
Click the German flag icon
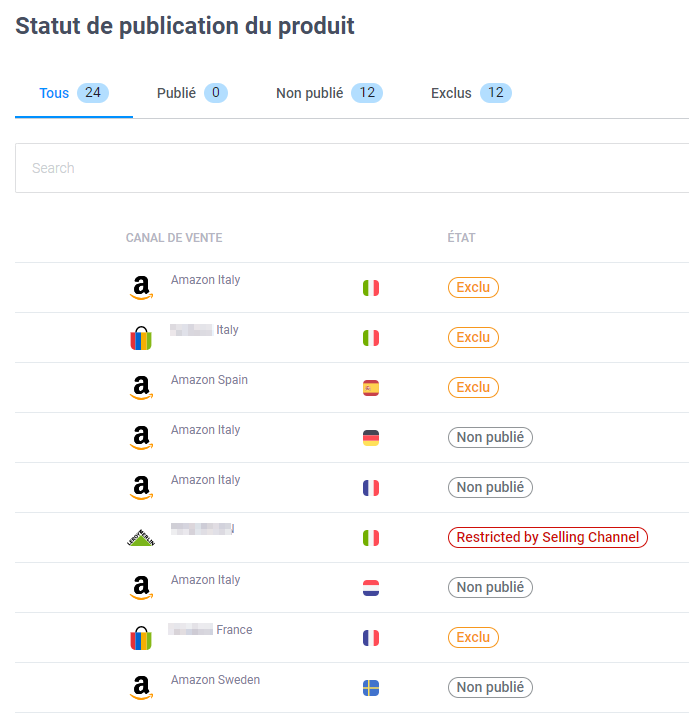[x=371, y=438]
